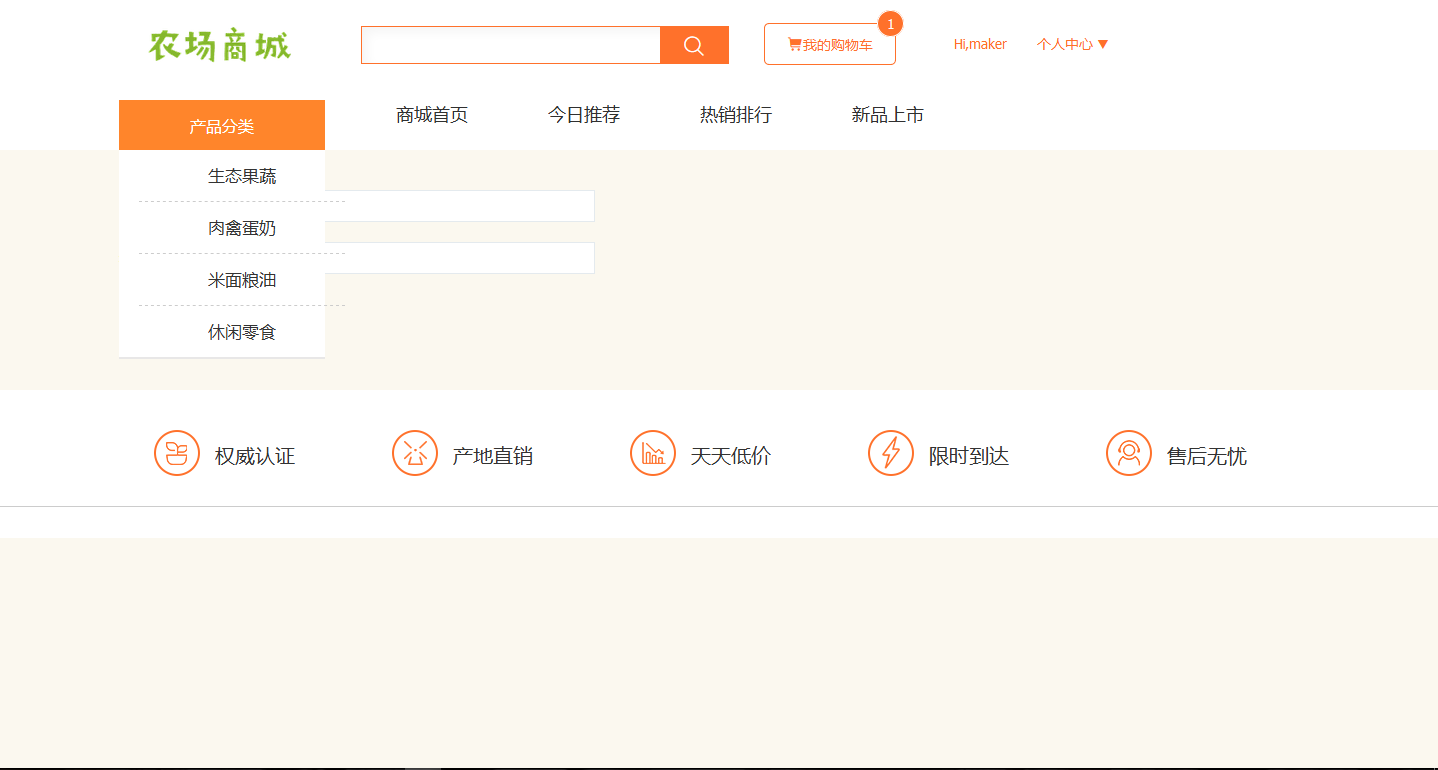Image resolution: width=1438 pixels, height=770 pixels.
Task: Click the 农场商城 logo
Action: click(220, 46)
